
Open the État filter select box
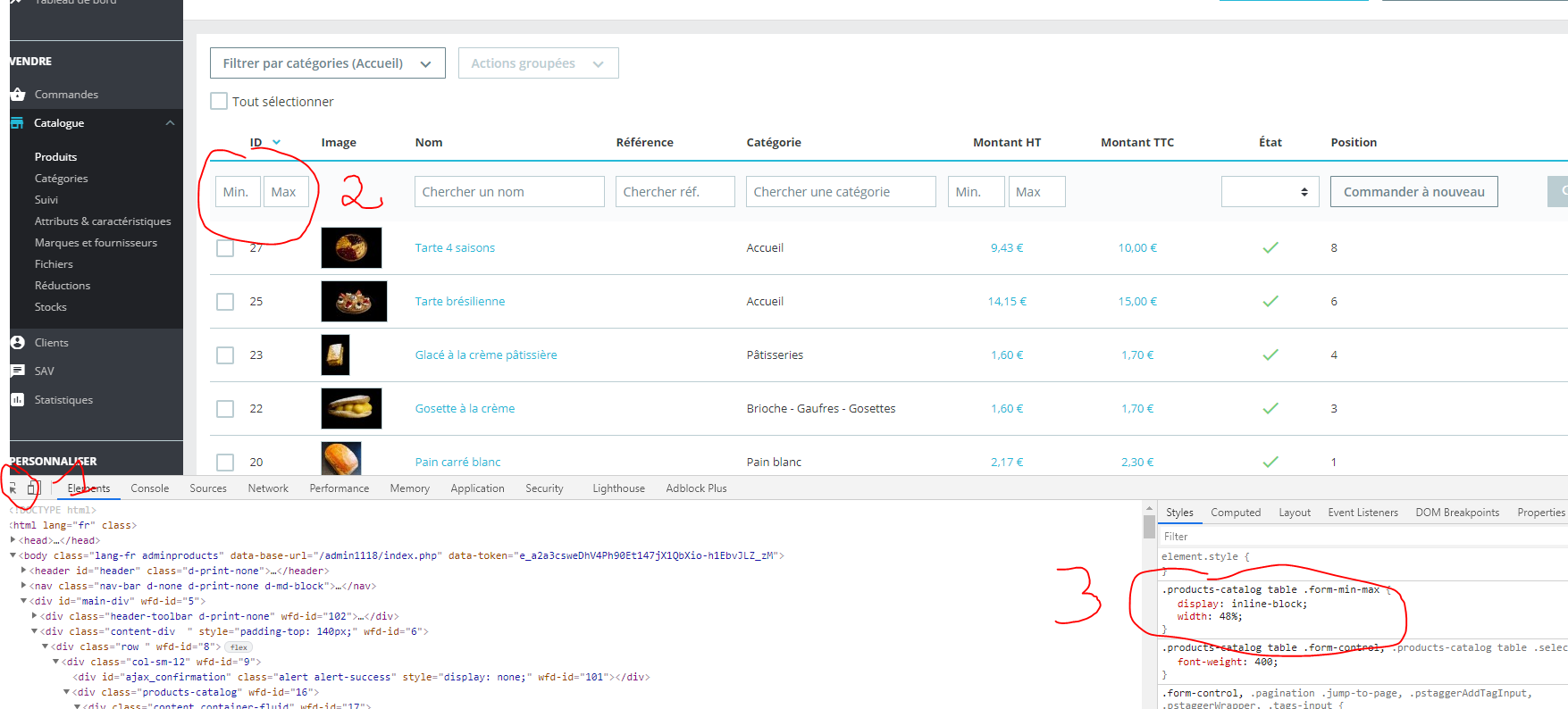(1270, 192)
